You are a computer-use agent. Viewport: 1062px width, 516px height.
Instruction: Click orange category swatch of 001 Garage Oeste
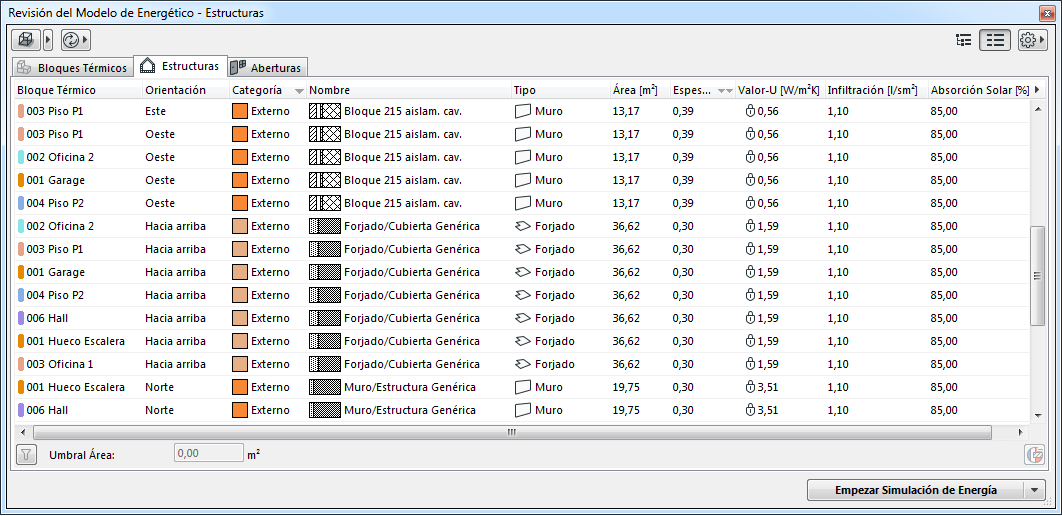point(239,180)
